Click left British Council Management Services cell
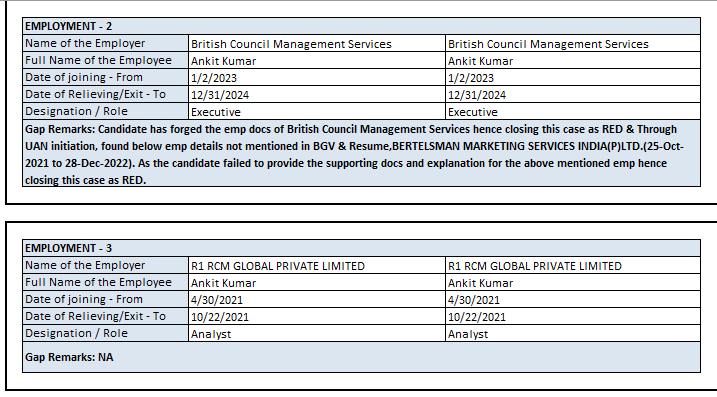Image resolution: width=717 pixels, height=397 pixels. [316, 43]
